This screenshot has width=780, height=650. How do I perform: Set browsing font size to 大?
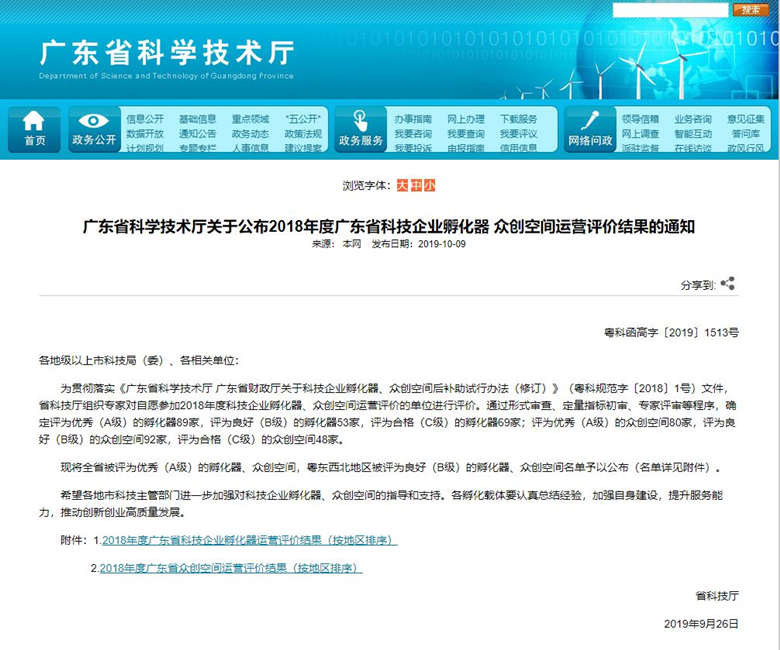402,186
